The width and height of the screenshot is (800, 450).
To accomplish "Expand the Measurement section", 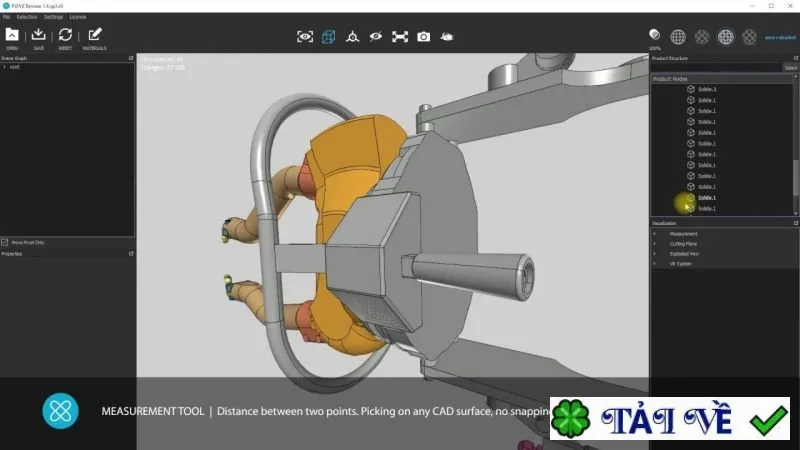I will (x=655, y=234).
